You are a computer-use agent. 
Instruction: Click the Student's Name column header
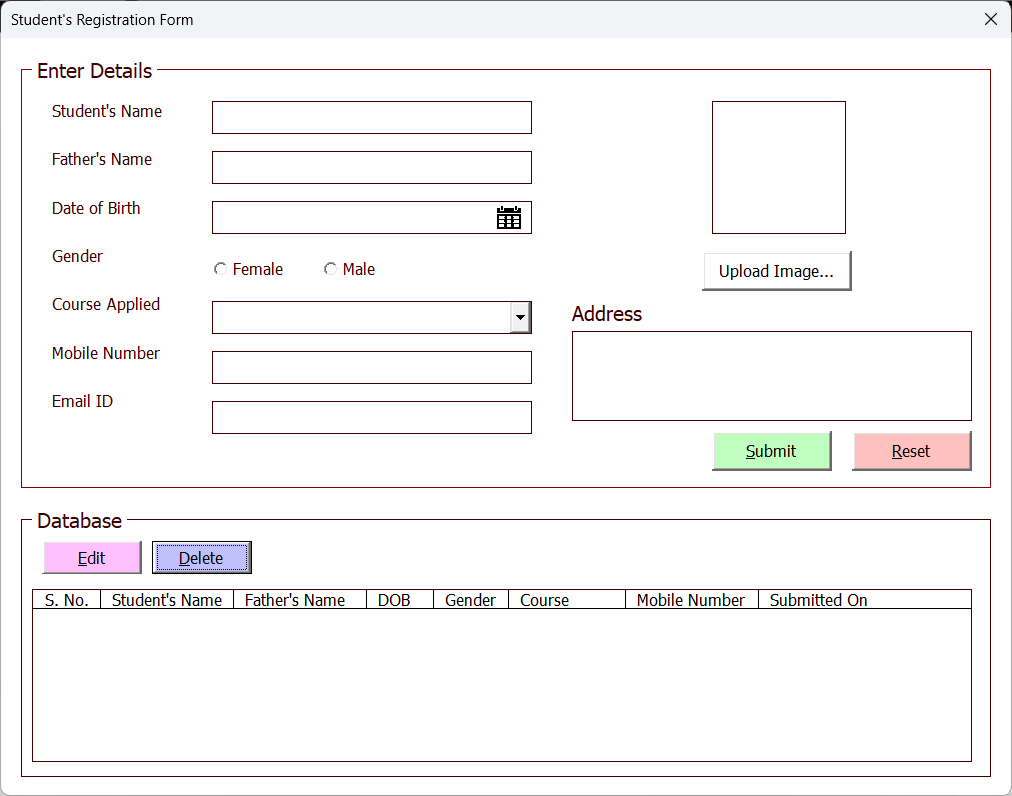[x=167, y=600]
